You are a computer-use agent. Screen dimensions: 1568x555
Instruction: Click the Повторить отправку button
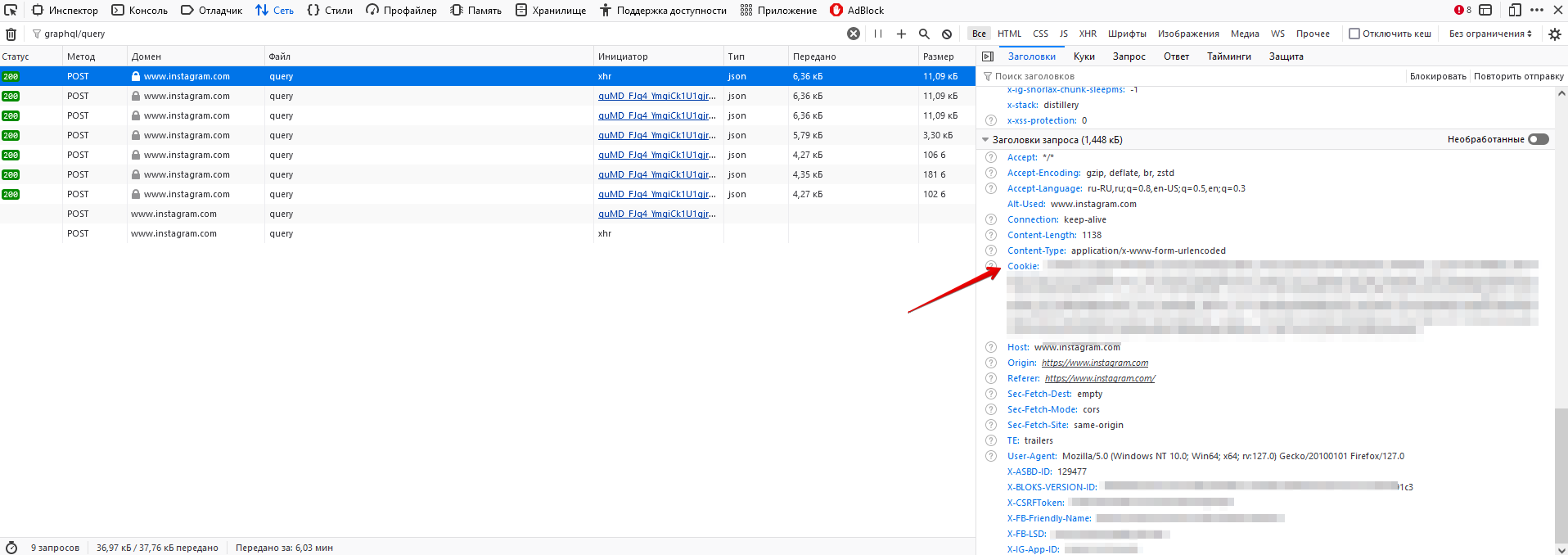pos(1518,76)
